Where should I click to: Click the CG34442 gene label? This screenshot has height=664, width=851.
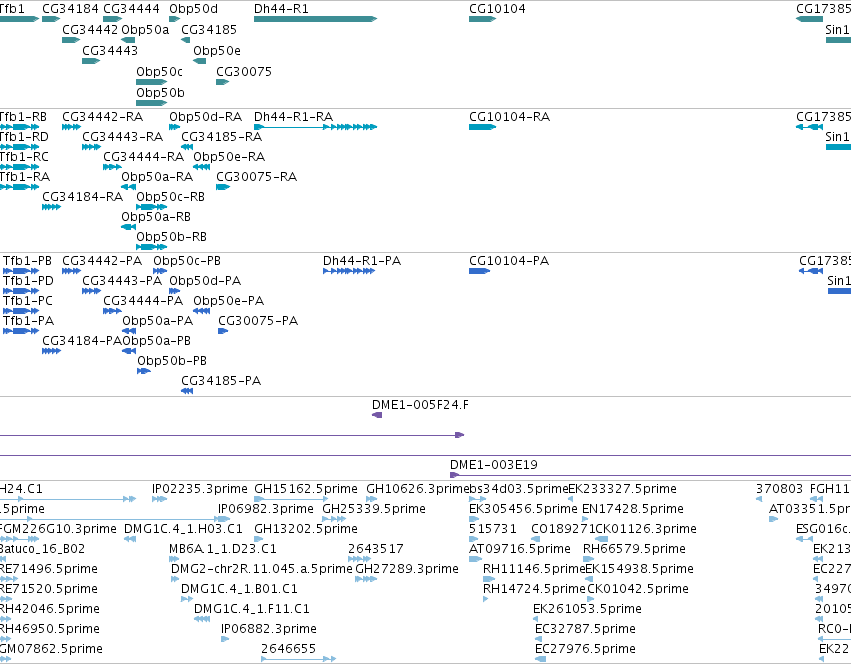[x=90, y=30]
